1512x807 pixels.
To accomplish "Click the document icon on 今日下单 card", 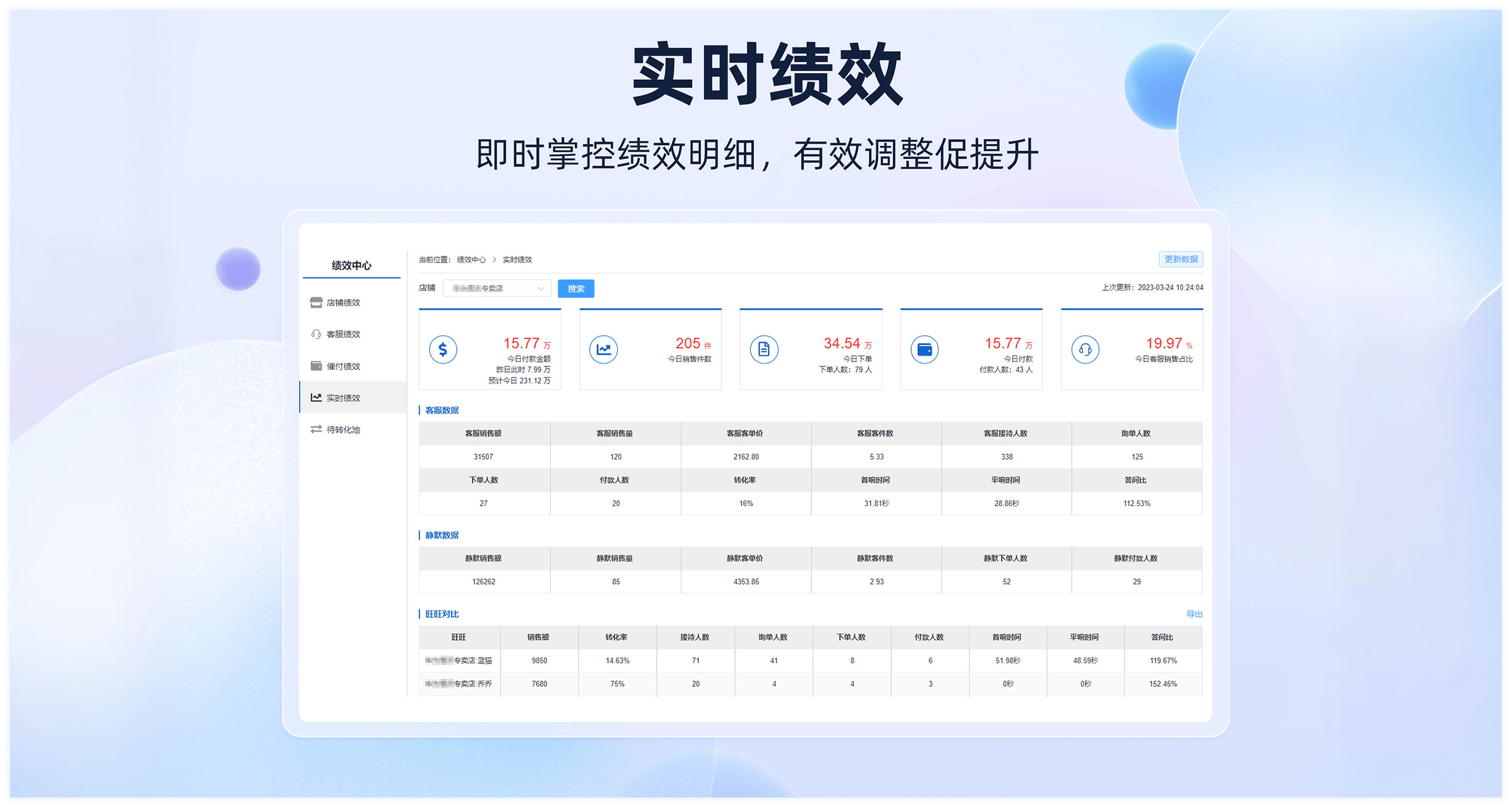I will pyautogui.click(x=764, y=349).
